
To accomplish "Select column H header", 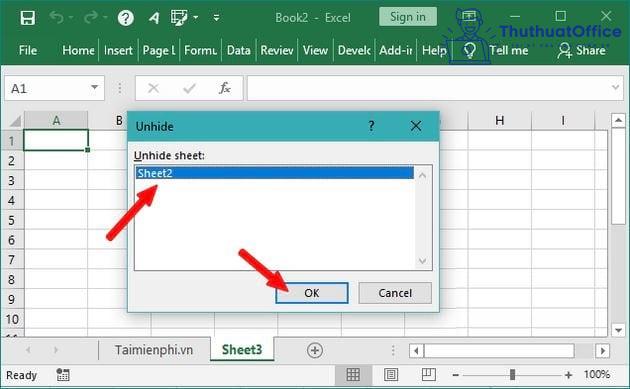I will [x=499, y=120].
